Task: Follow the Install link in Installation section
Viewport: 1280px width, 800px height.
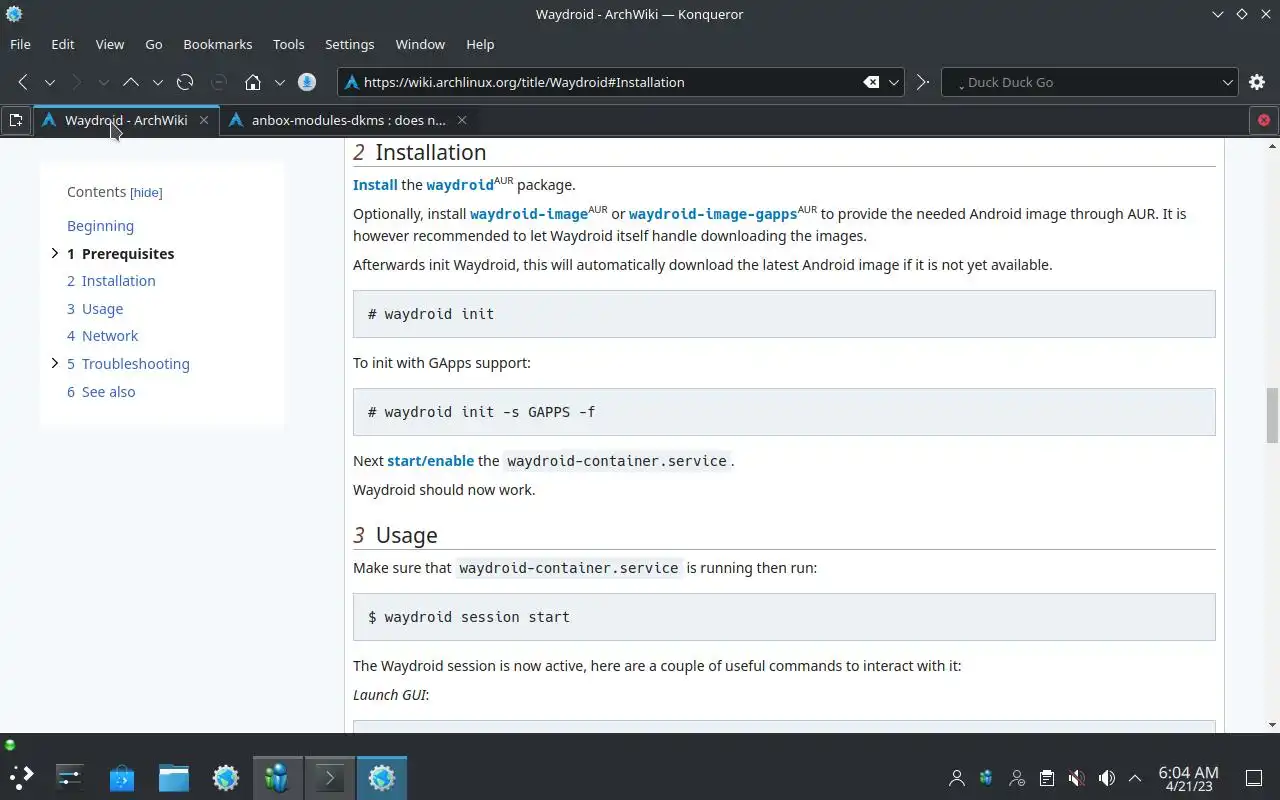Action: coord(375,185)
